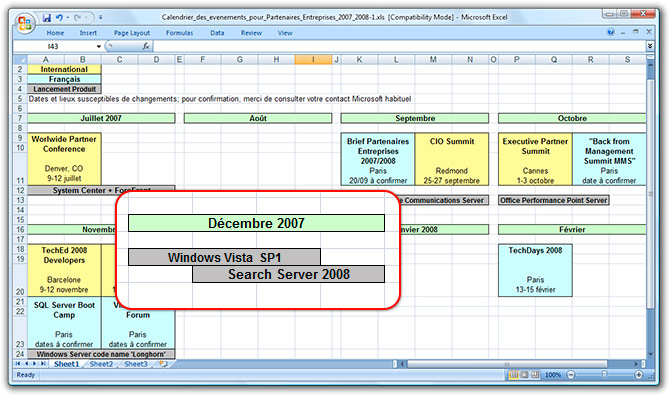Screen dimensions: 670x396
Task: Click the Septembre month header
Action: 415,118
